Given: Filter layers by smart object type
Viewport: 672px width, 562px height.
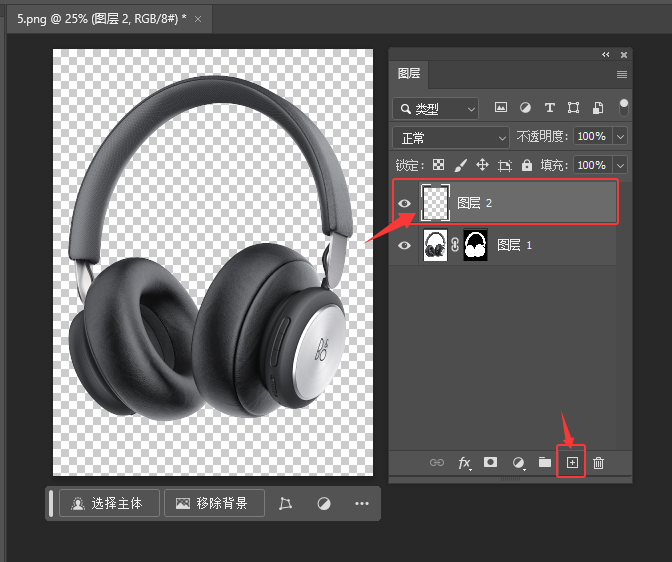Looking at the screenshot, I should (598, 107).
